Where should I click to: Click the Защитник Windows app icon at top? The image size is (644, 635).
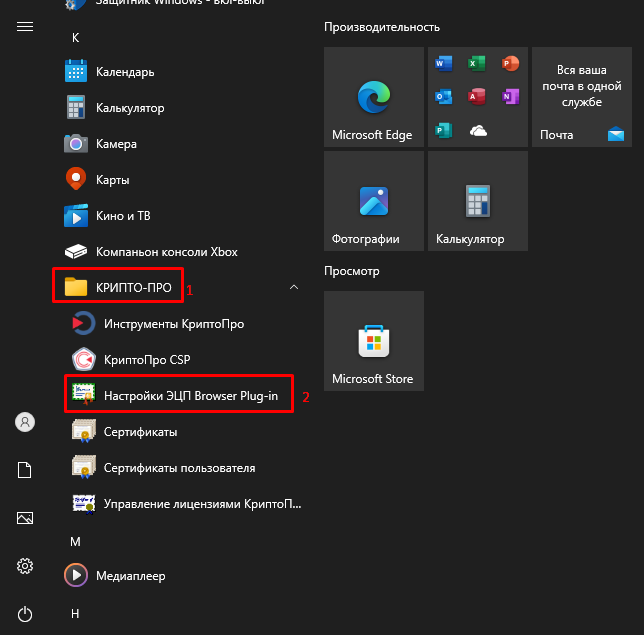pos(75,4)
